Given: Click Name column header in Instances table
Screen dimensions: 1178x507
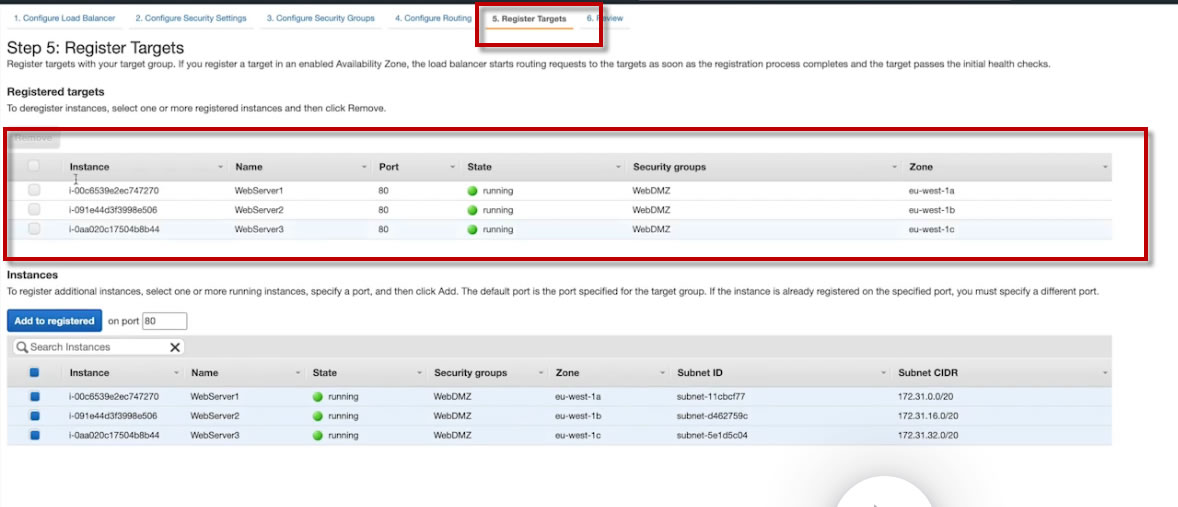Looking at the screenshot, I should (x=204, y=373).
